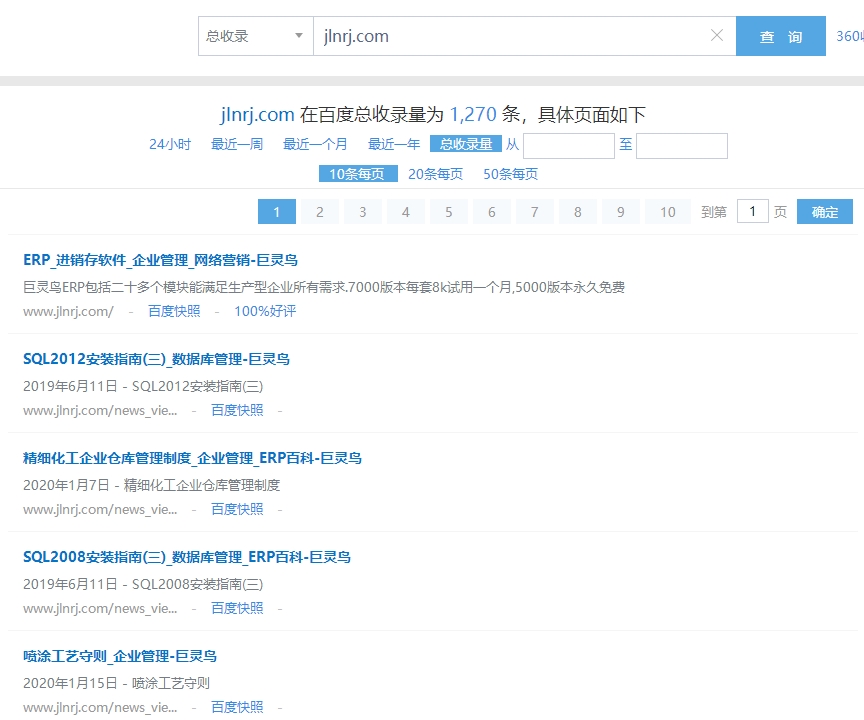Open the ERP_进销存软件 result title link
This screenshot has height=720, width=864.
(160, 260)
